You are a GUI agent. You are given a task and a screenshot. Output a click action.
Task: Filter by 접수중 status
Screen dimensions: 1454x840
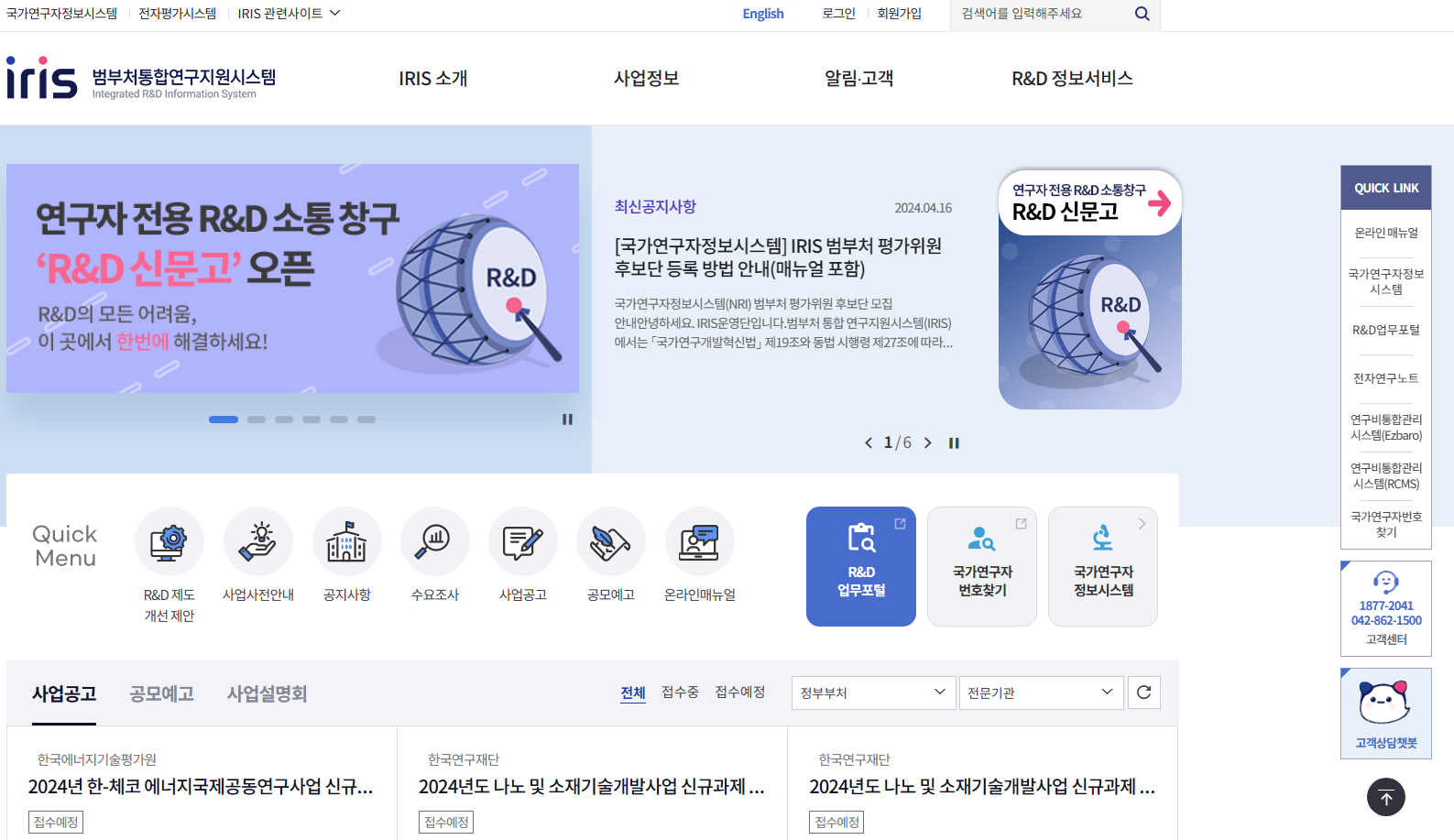point(680,693)
